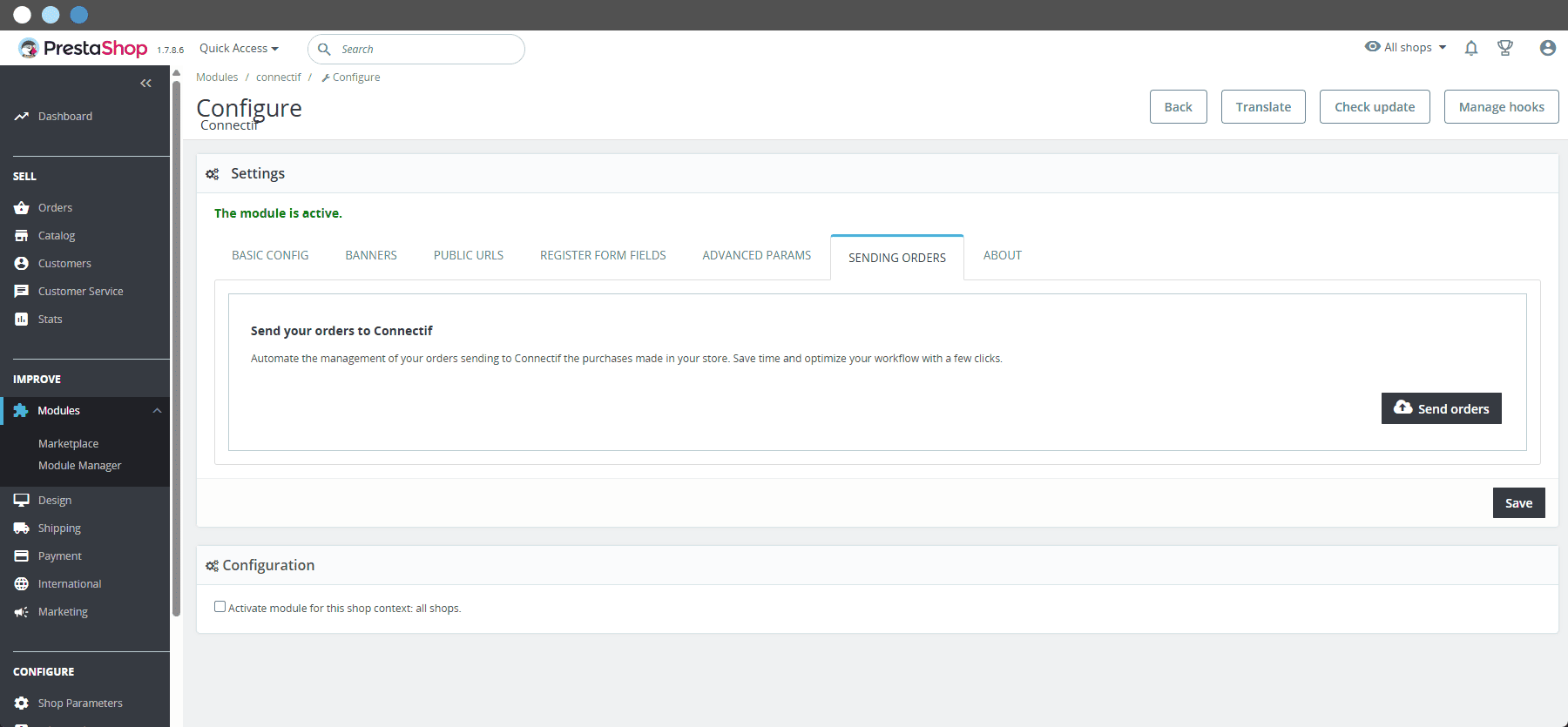This screenshot has height=727, width=1568.
Task: Click the search magnifier icon
Action: pos(324,49)
